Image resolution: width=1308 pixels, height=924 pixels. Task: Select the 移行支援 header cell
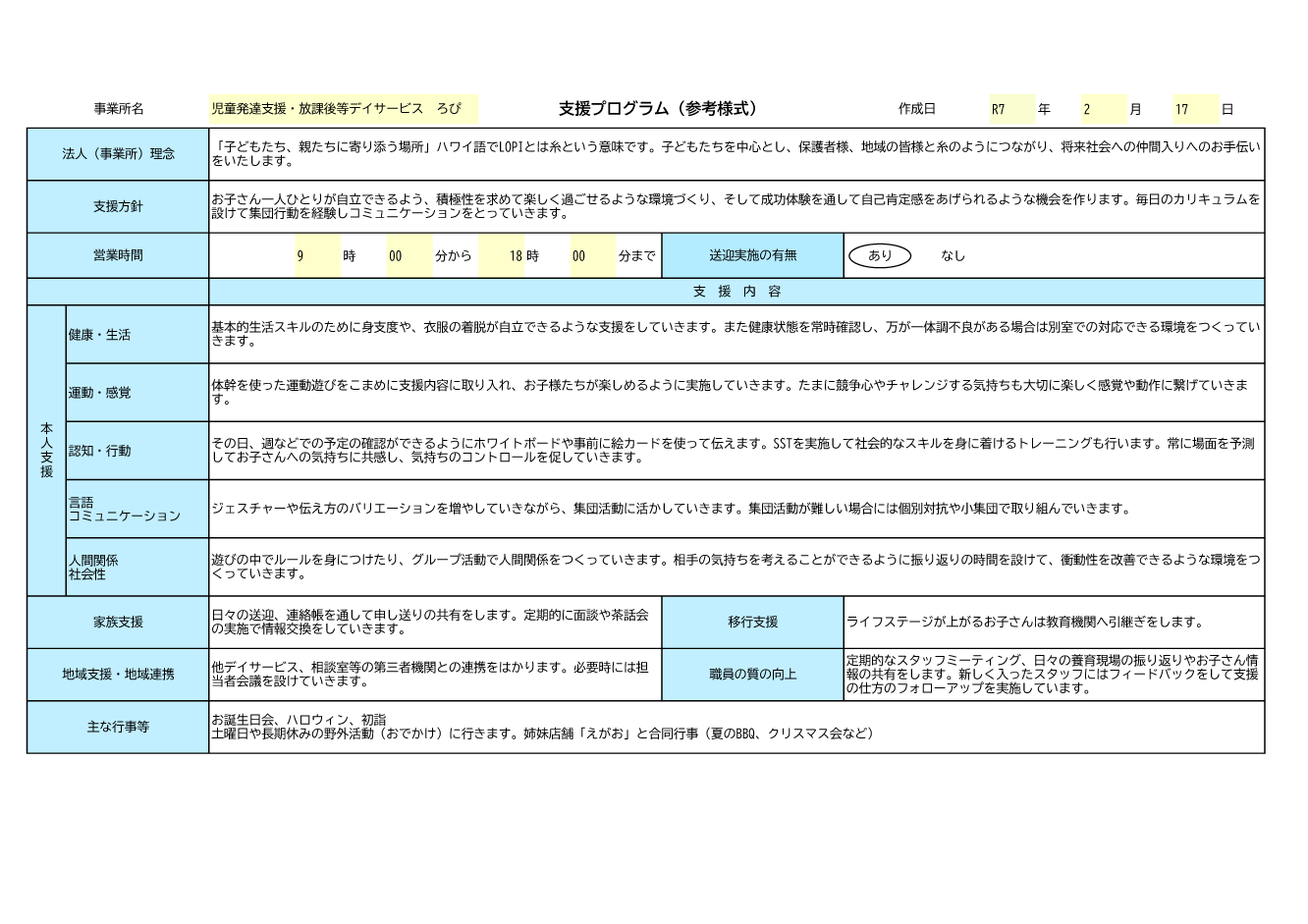(x=753, y=623)
